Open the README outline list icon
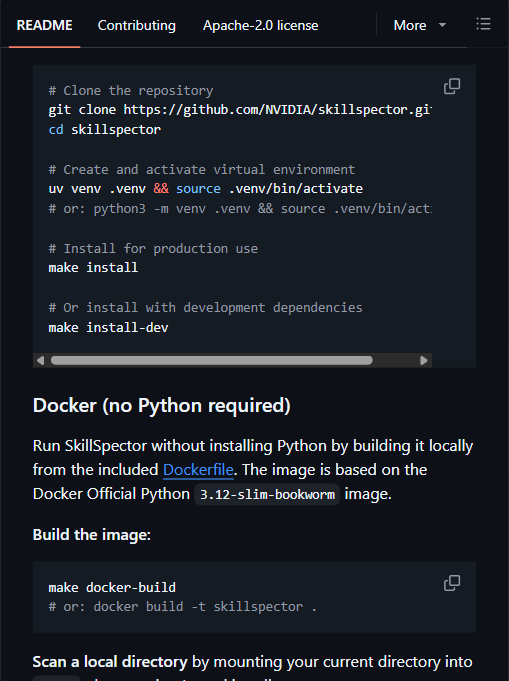This screenshot has height=681, width=509. point(483,24)
